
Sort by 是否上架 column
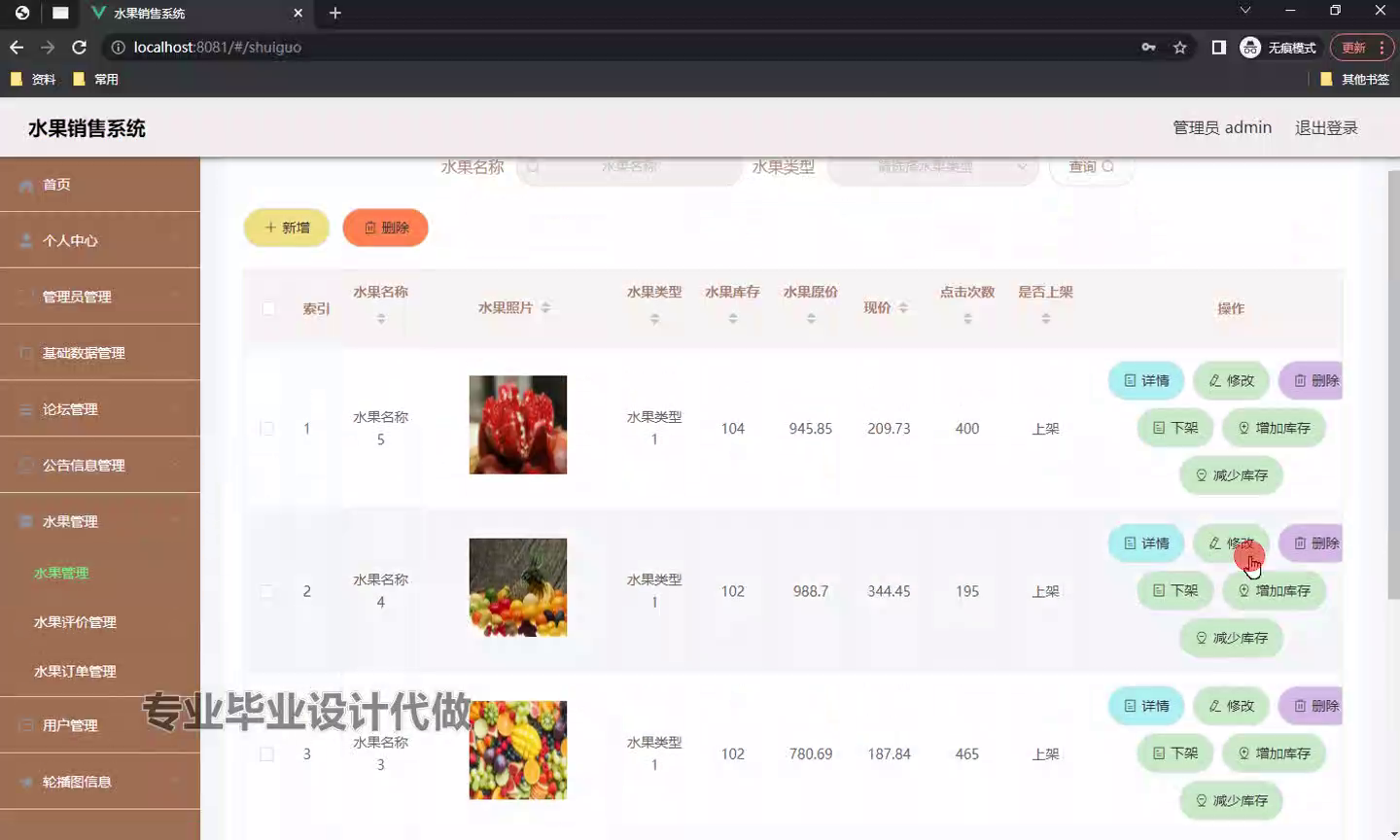(x=1046, y=318)
